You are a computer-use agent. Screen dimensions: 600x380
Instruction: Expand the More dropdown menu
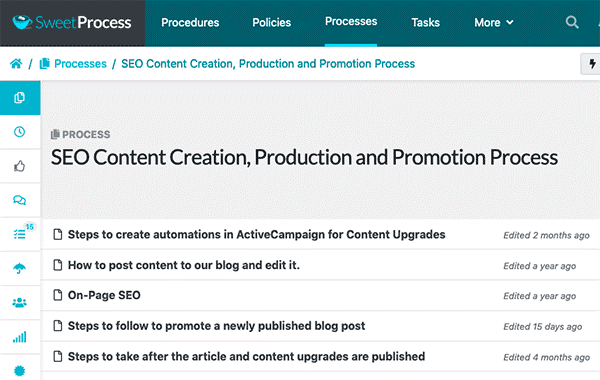(x=494, y=23)
